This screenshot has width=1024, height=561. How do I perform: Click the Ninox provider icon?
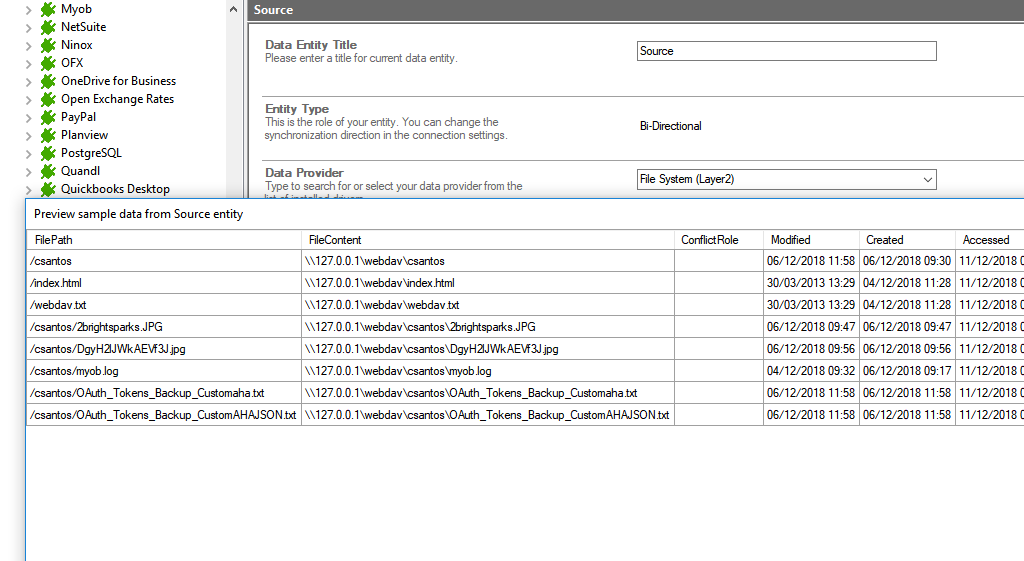[x=47, y=45]
